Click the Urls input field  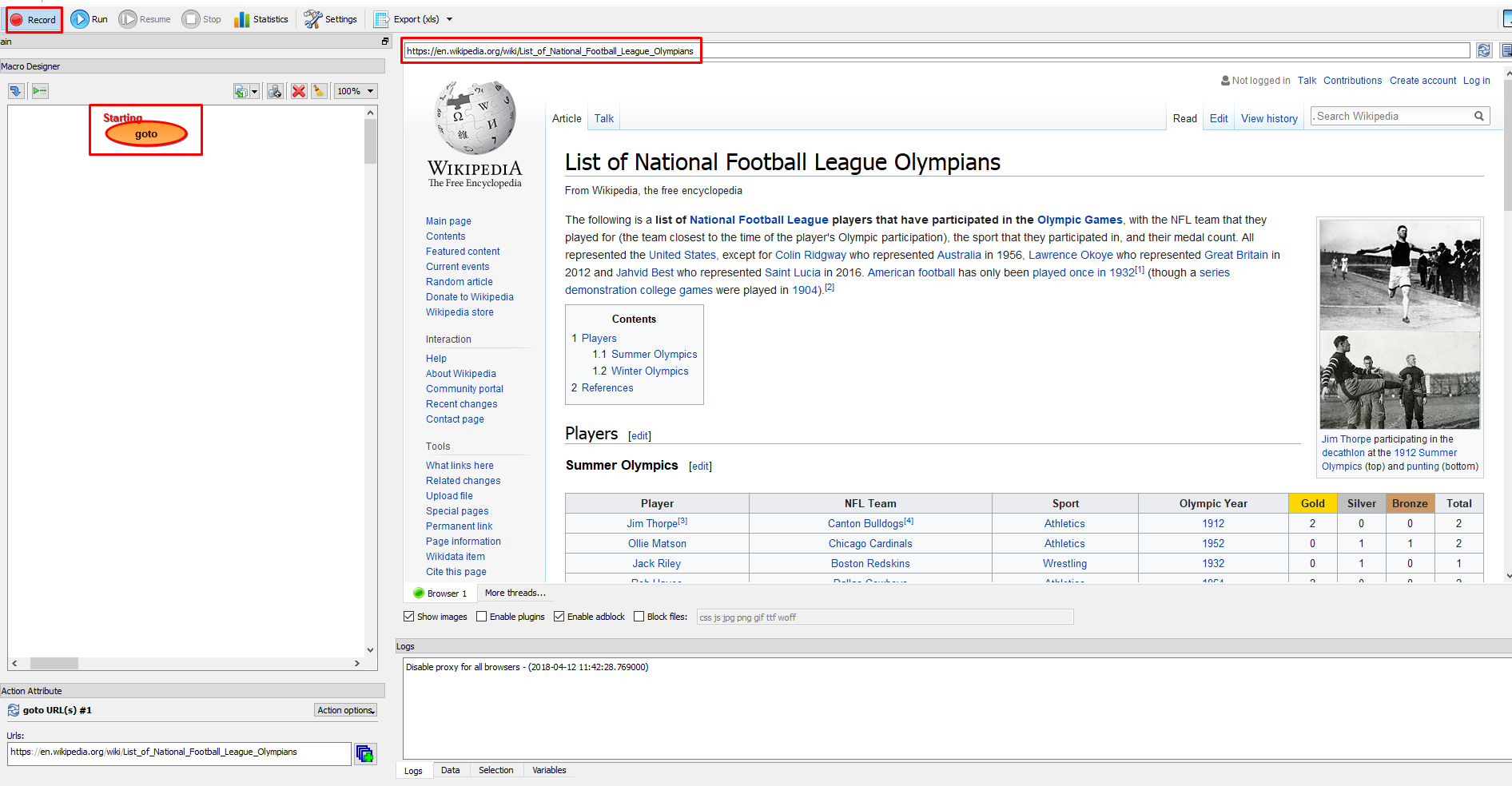180,752
